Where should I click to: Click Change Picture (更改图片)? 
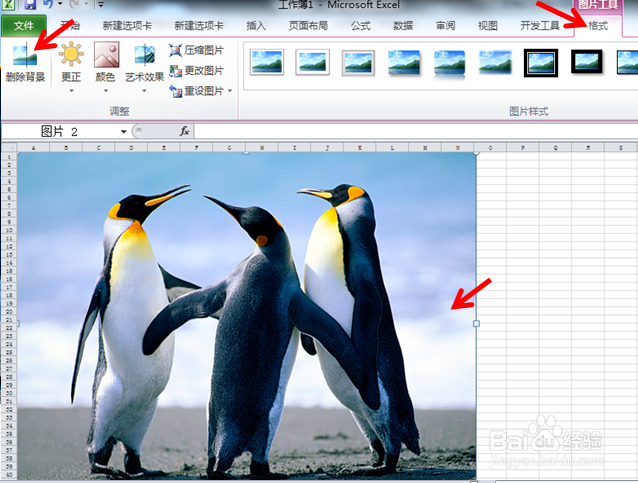[x=197, y=71]
